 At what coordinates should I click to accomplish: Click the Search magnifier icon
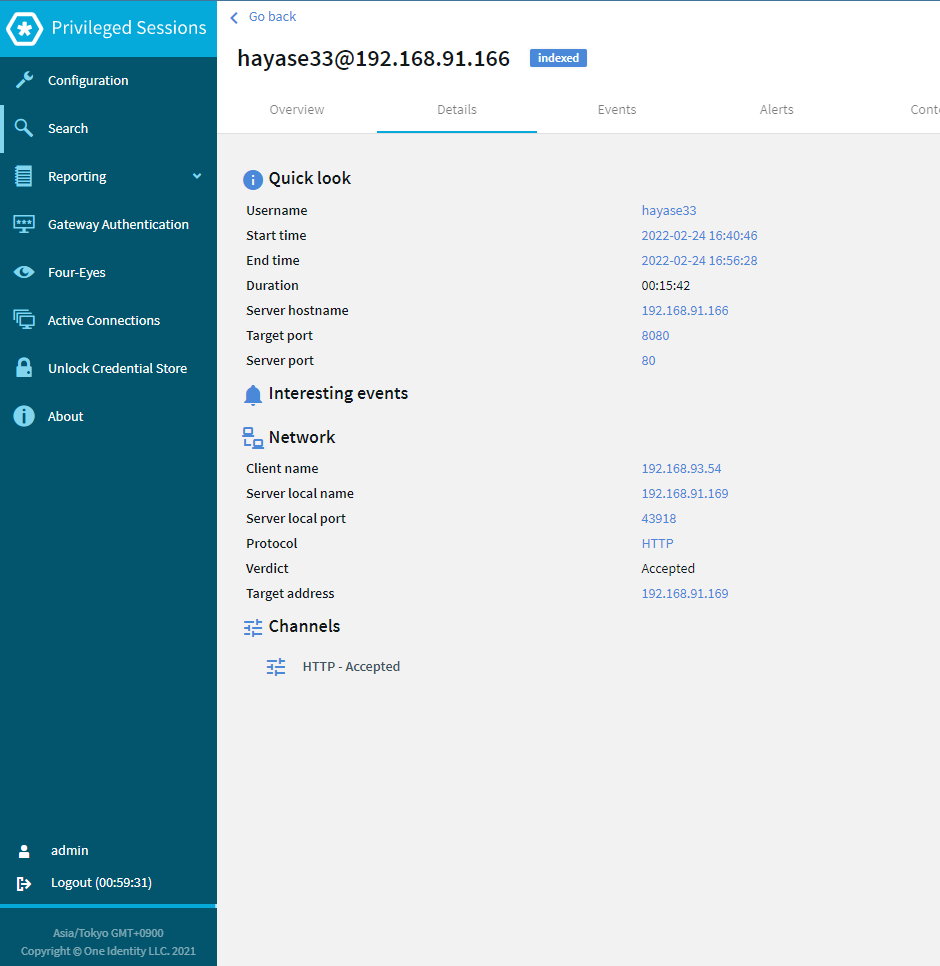pos(24,128)
